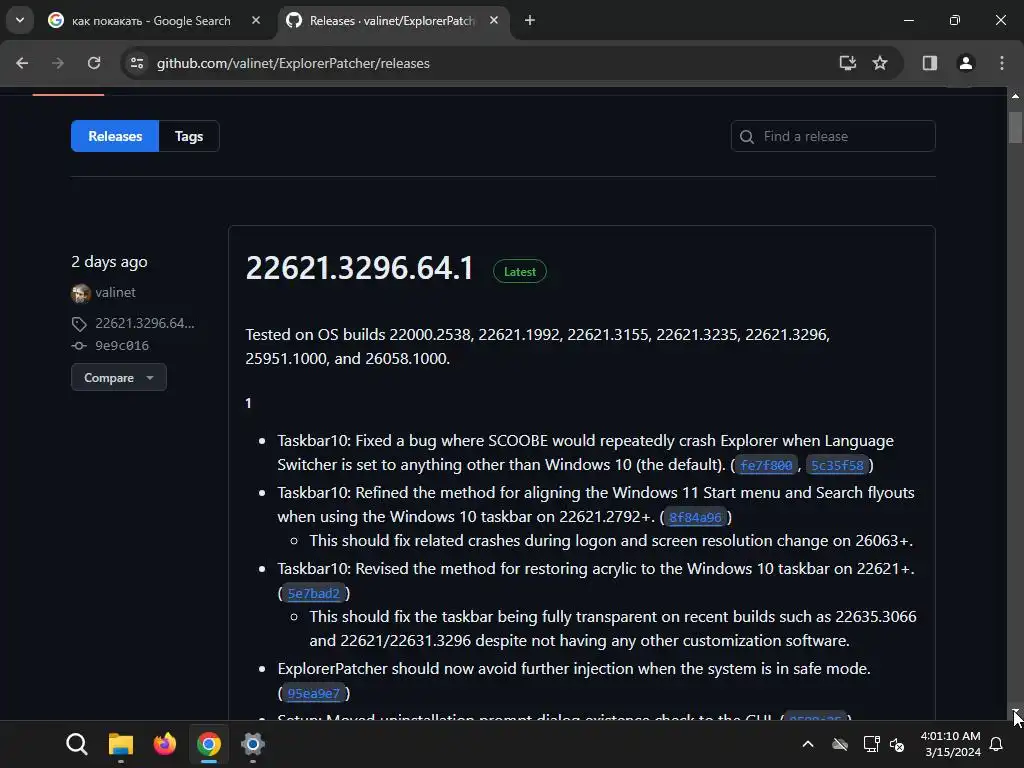The image size is (1024, 768).
Task: Open File Explorer from taskbar
Action: (121, 744)
